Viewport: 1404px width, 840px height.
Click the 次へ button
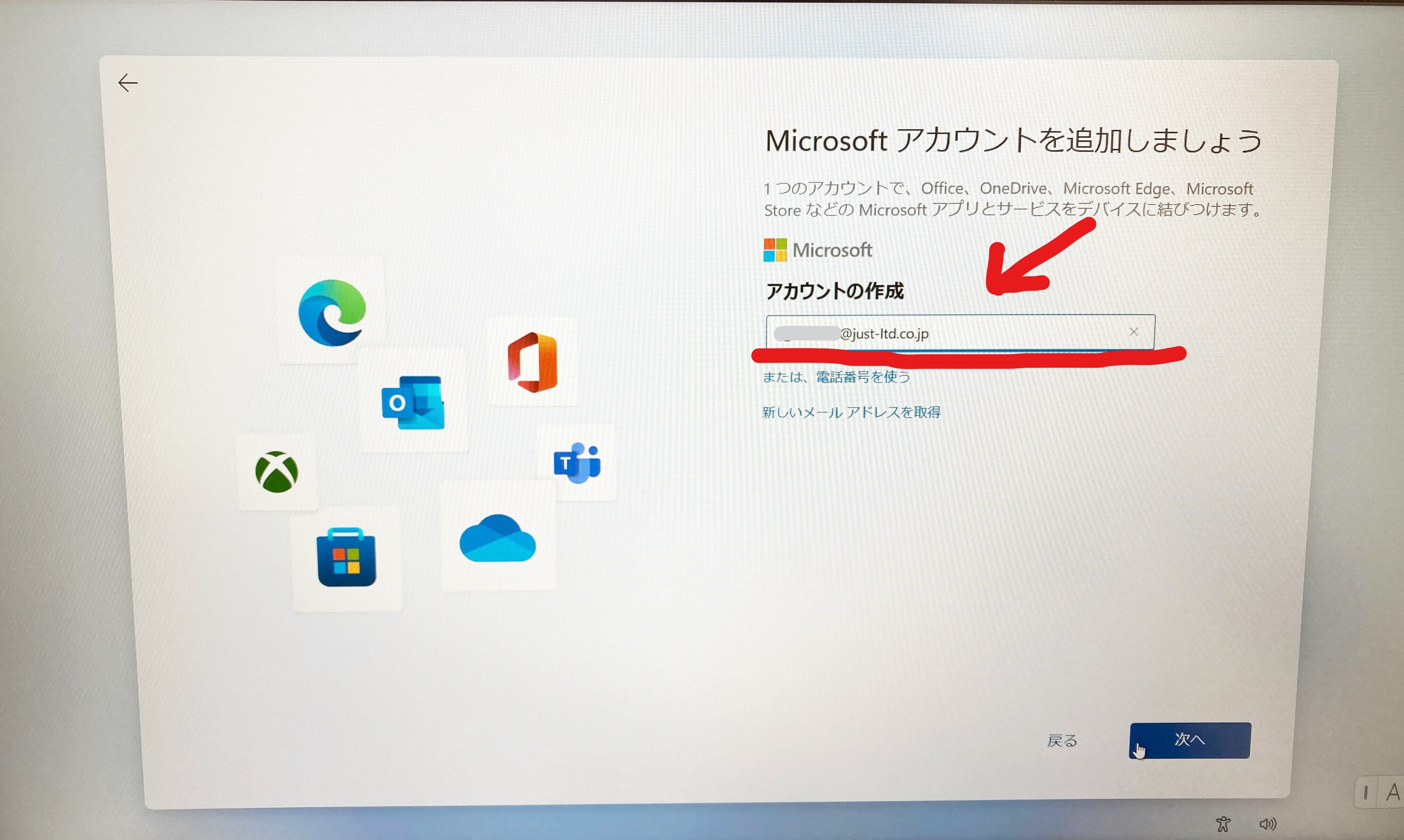(x=1190, y=740)
